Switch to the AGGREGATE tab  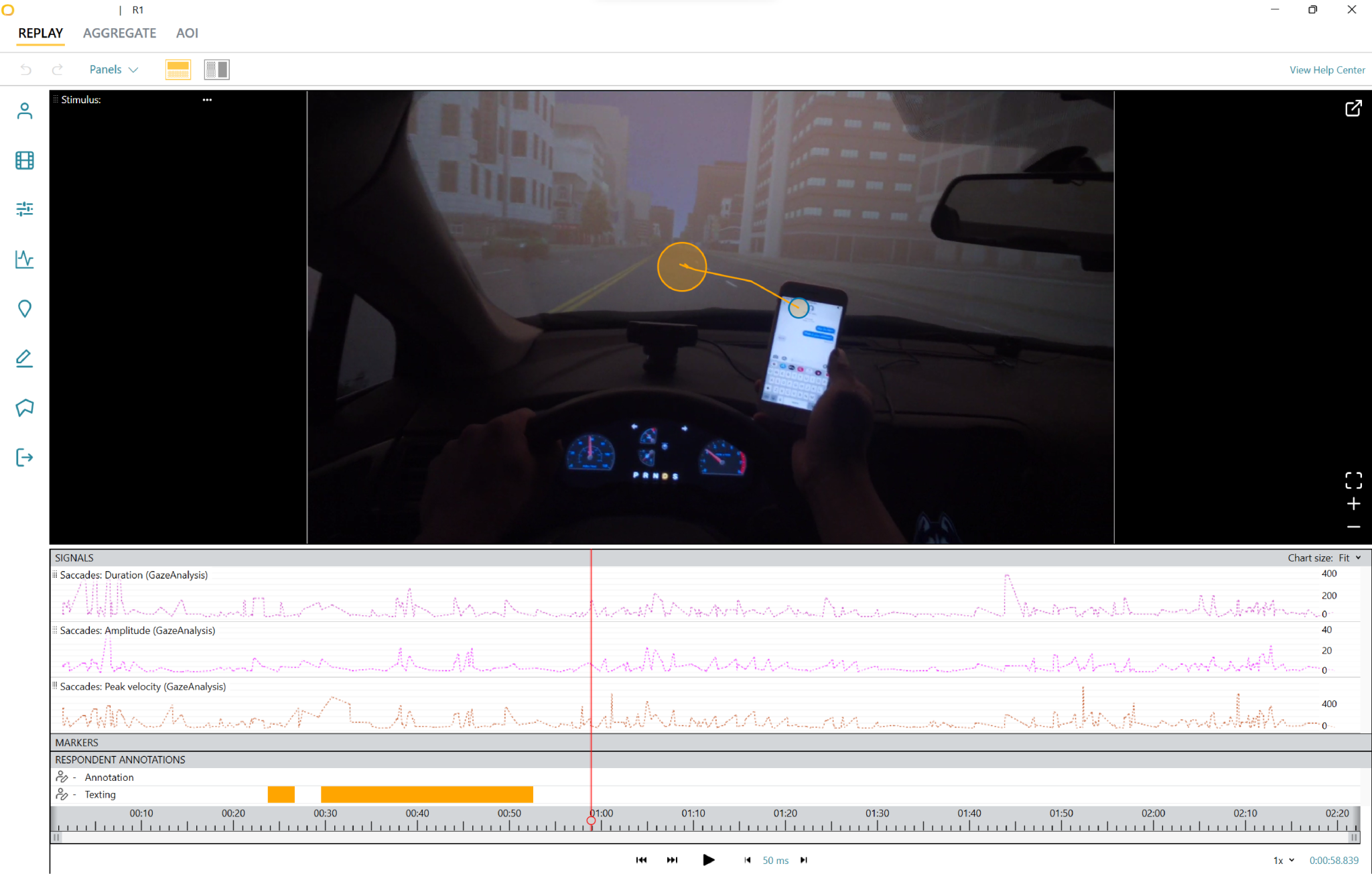119,33
